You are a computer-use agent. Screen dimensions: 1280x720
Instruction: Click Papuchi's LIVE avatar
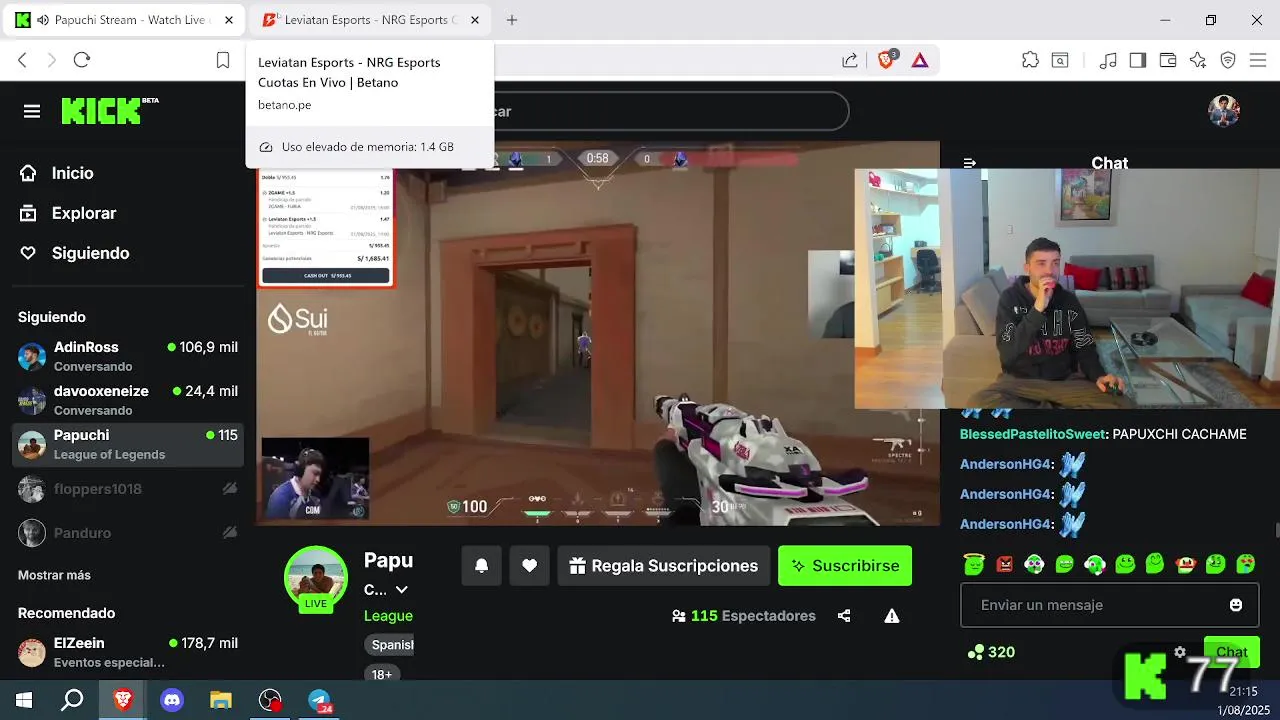[x=316, y=580]
